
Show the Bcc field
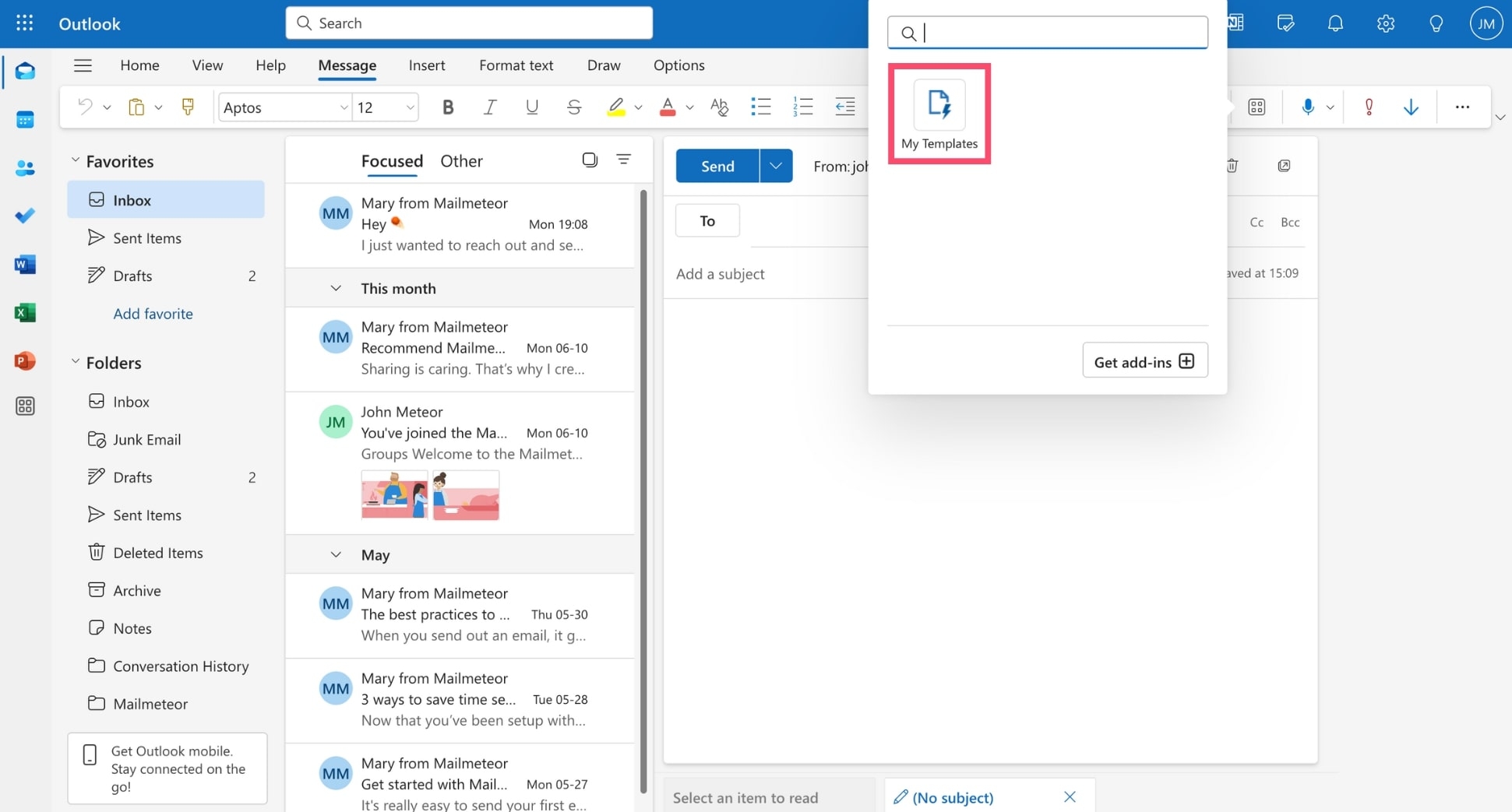(1290, 222)
